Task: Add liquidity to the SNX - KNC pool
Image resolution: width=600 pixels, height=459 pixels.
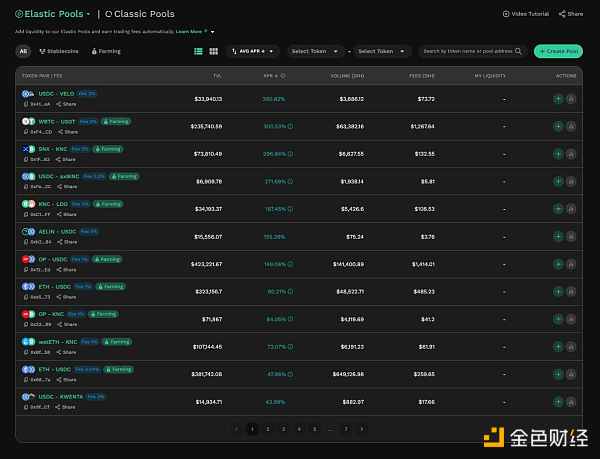Action: 558,154
